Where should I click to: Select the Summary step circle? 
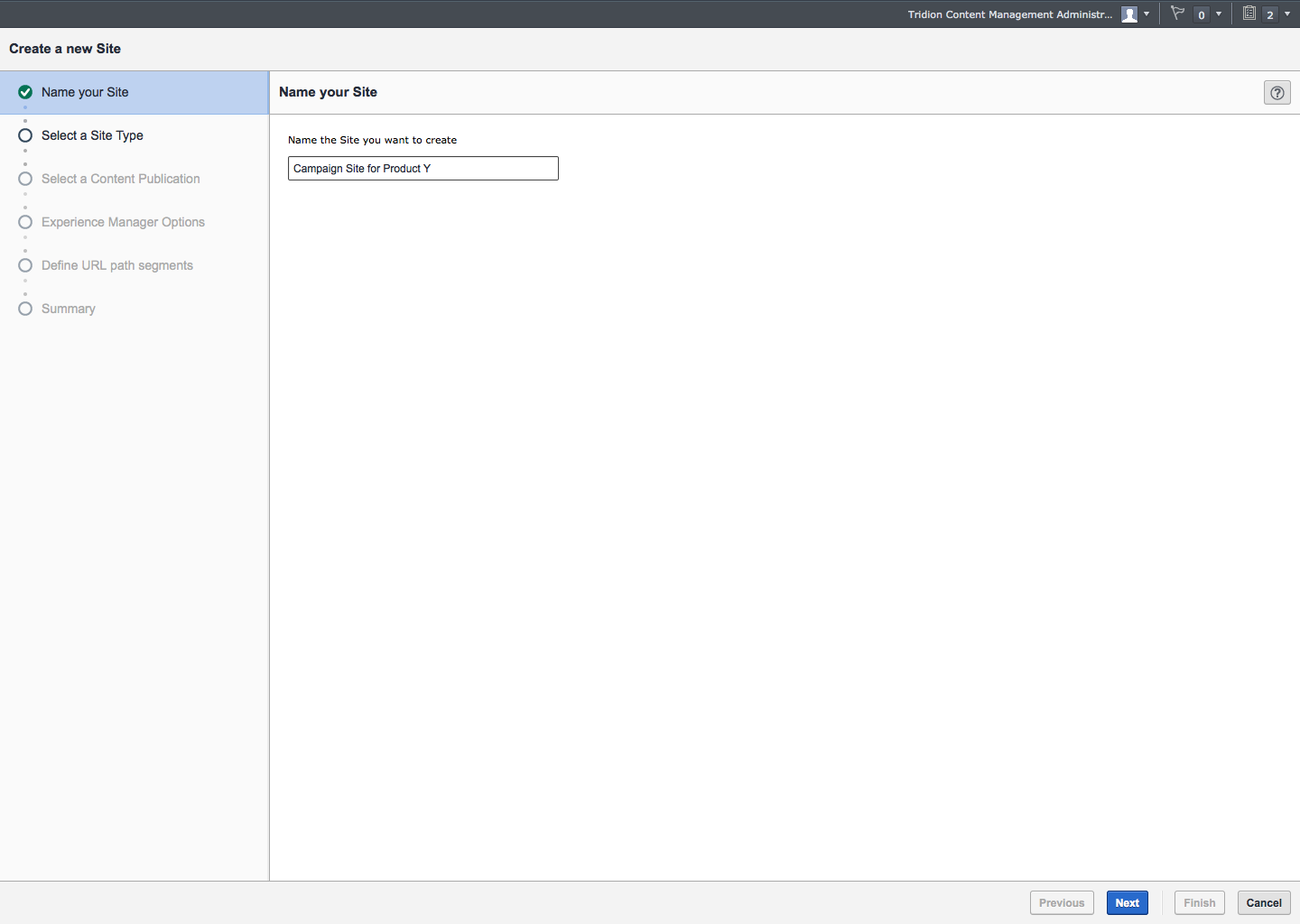(25, 309)
